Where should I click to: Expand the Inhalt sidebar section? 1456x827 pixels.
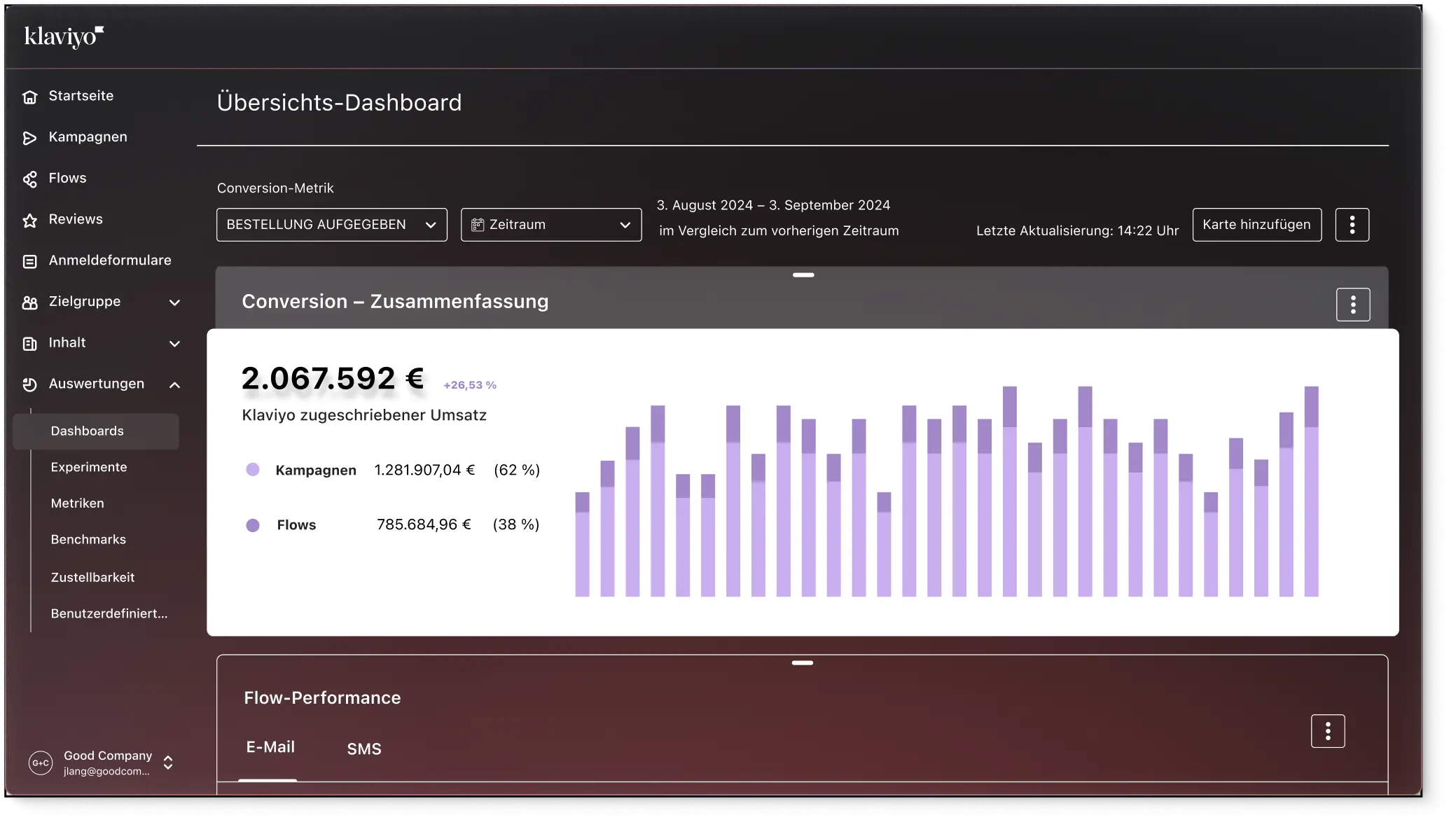(x=174, y=344)
